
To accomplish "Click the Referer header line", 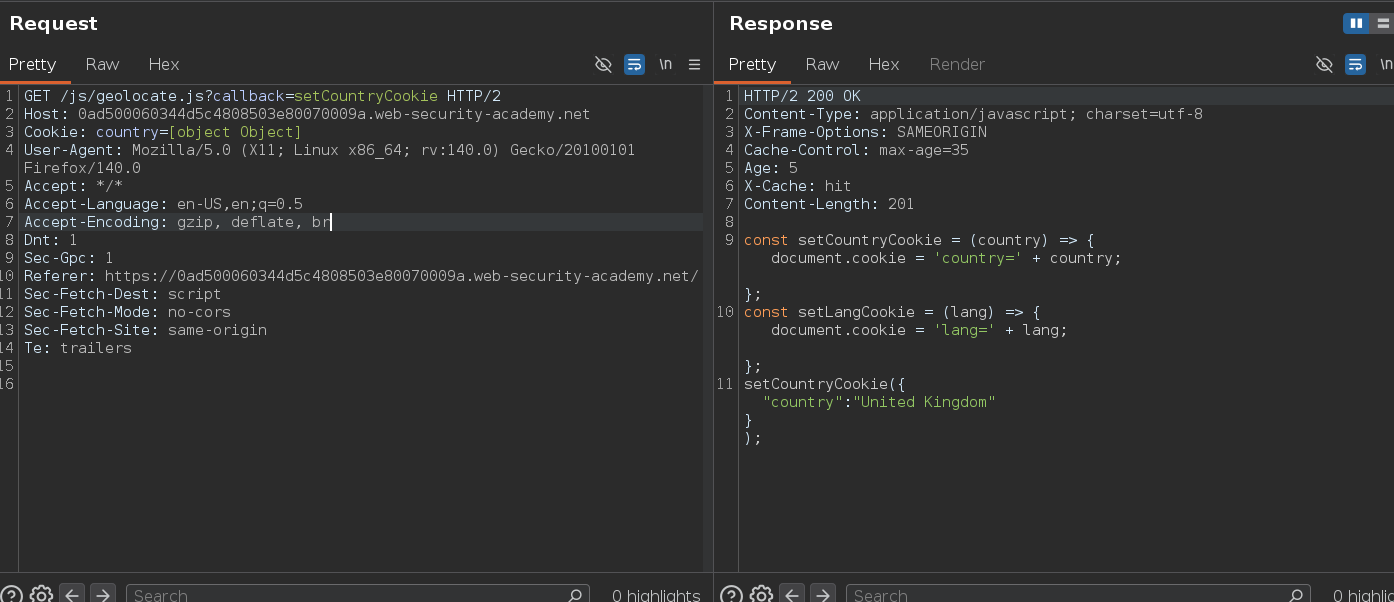I will click(x=361, y=276).
